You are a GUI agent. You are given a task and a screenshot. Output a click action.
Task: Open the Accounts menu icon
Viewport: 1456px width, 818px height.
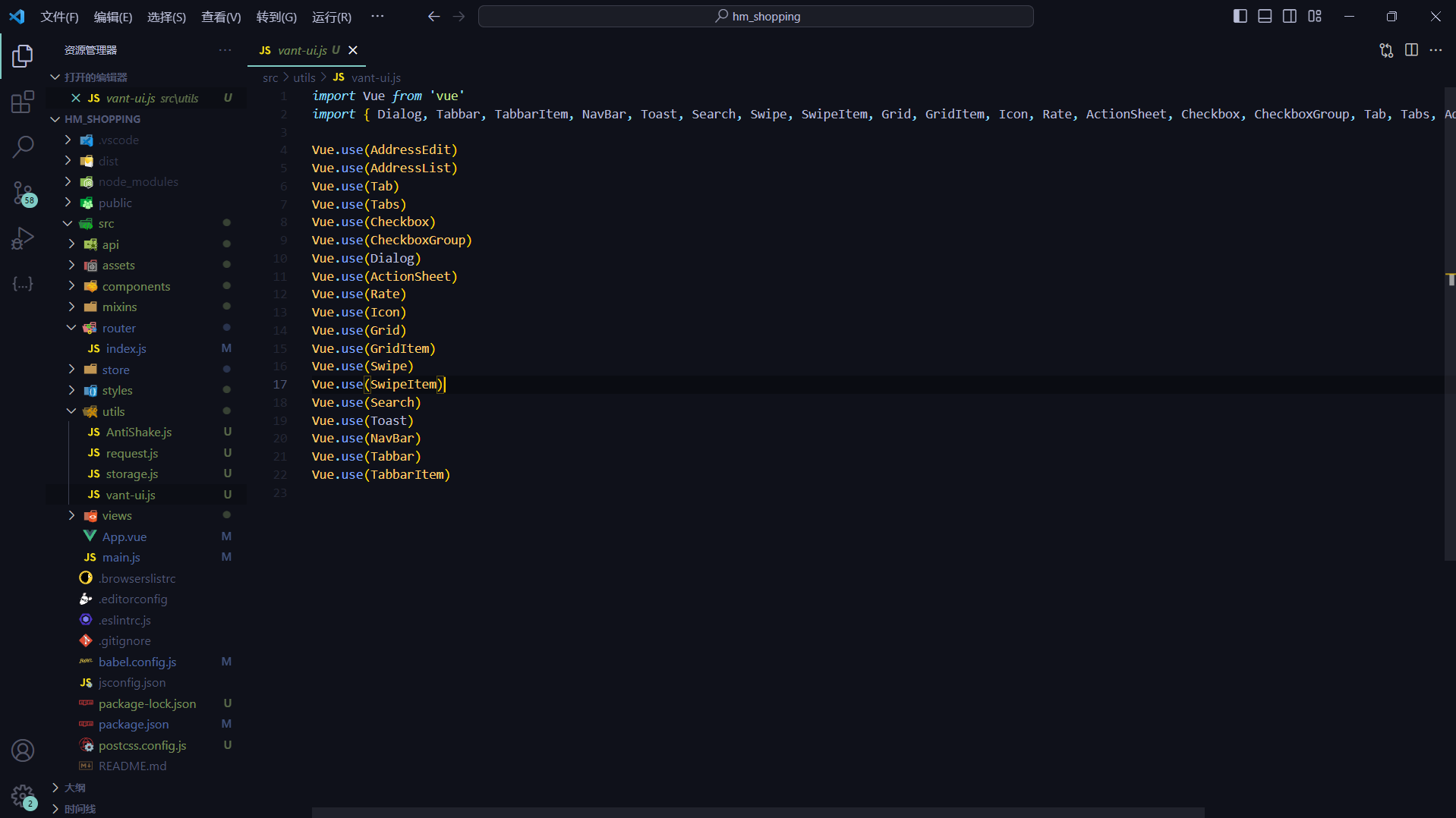[23, 750]
